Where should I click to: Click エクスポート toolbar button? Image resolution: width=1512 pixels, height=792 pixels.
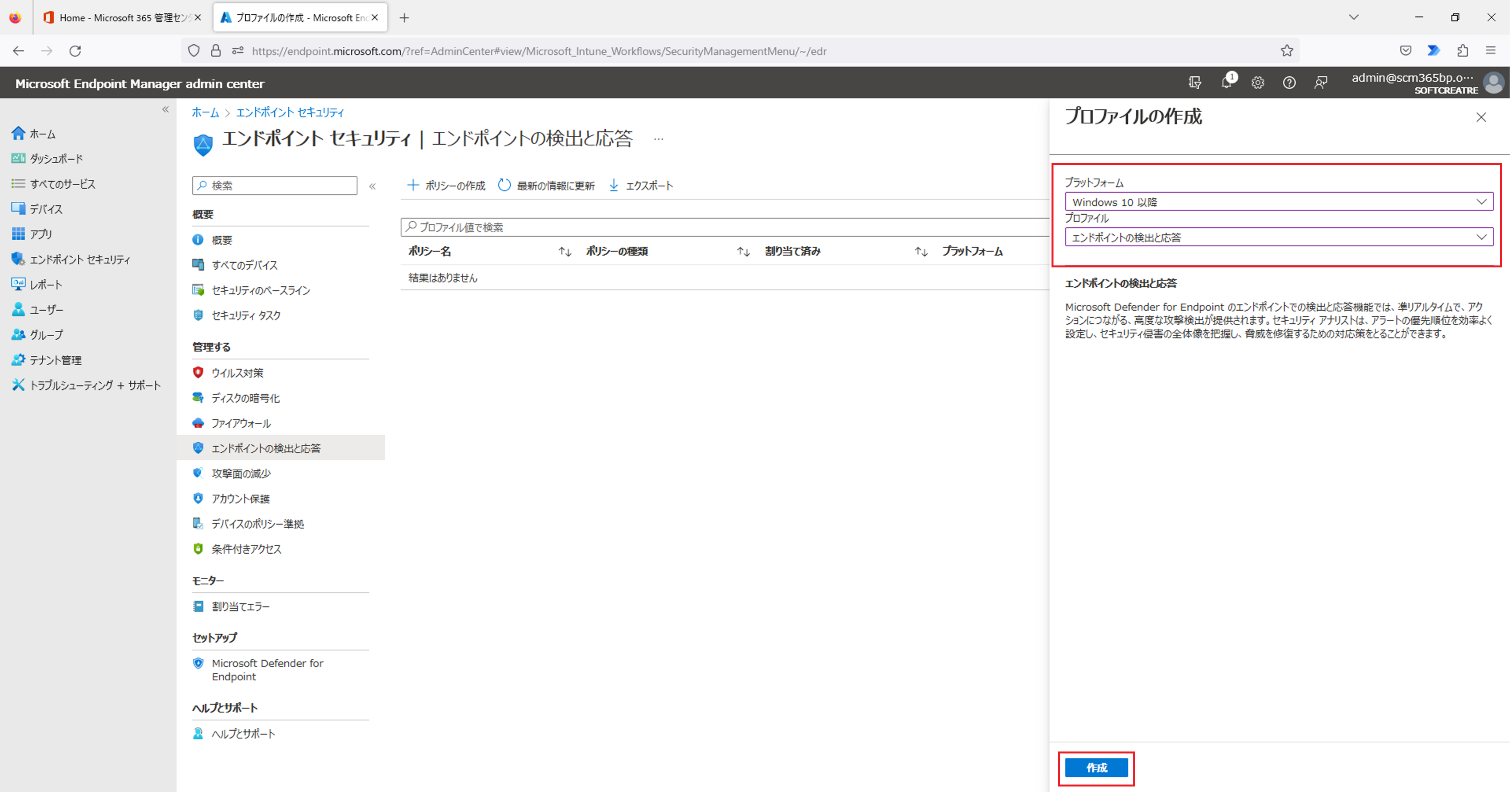pyautogui.click(x=641, y=186)
